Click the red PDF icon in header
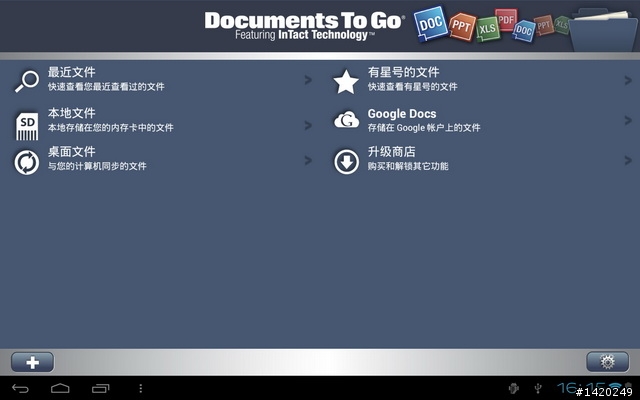 coord(506,20)
